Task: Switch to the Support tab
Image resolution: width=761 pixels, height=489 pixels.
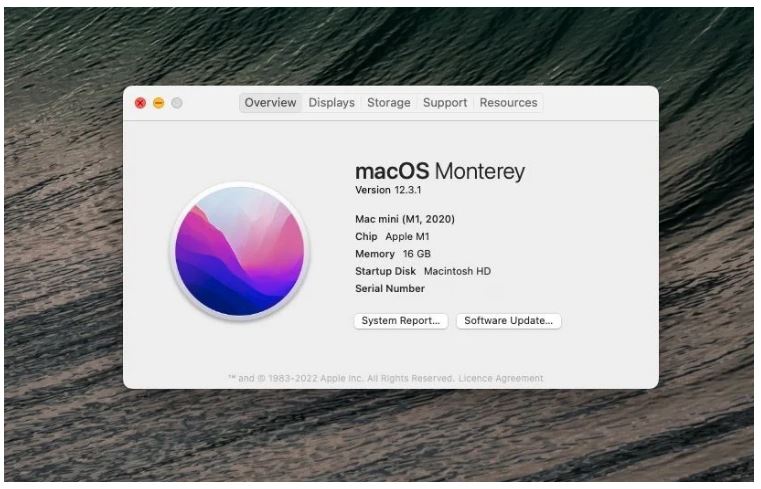Action: [445, 103]
